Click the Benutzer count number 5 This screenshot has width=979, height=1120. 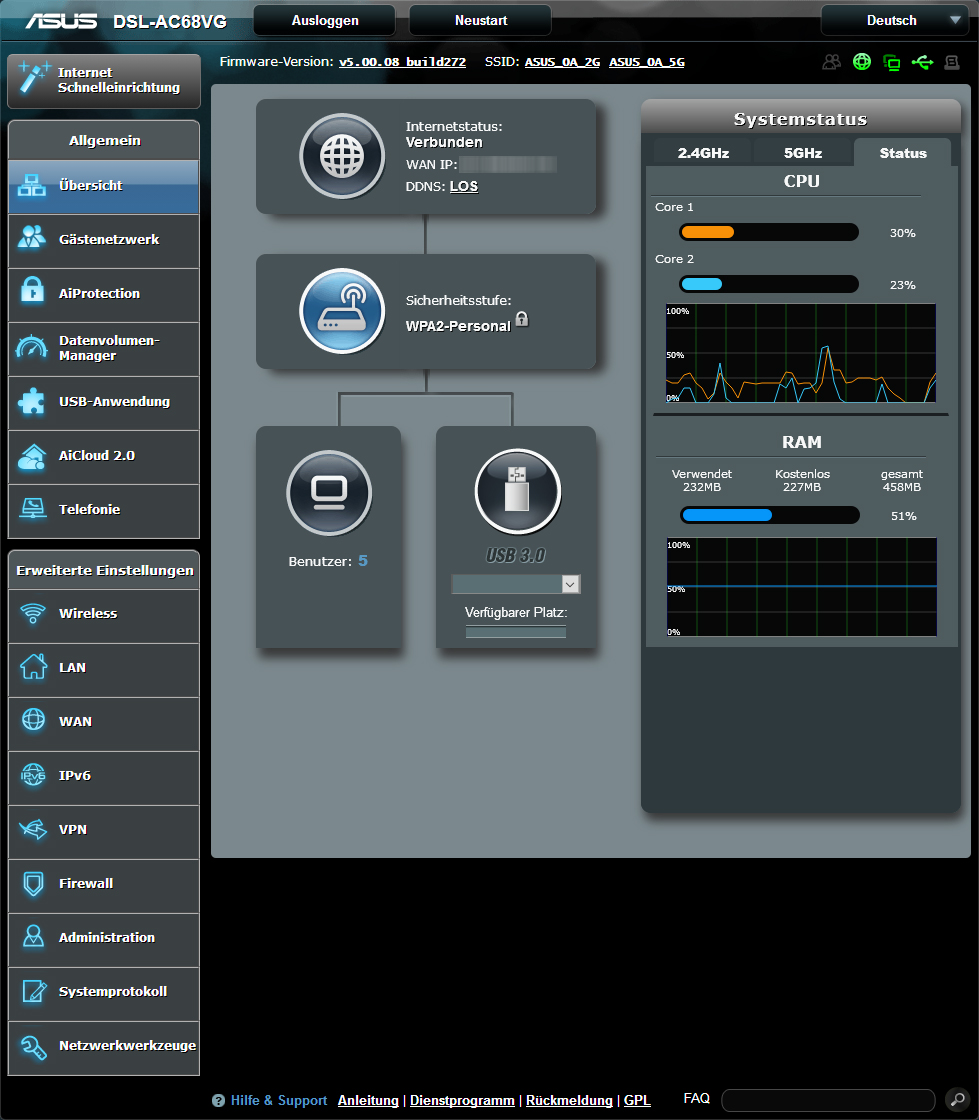pos(363,561)
